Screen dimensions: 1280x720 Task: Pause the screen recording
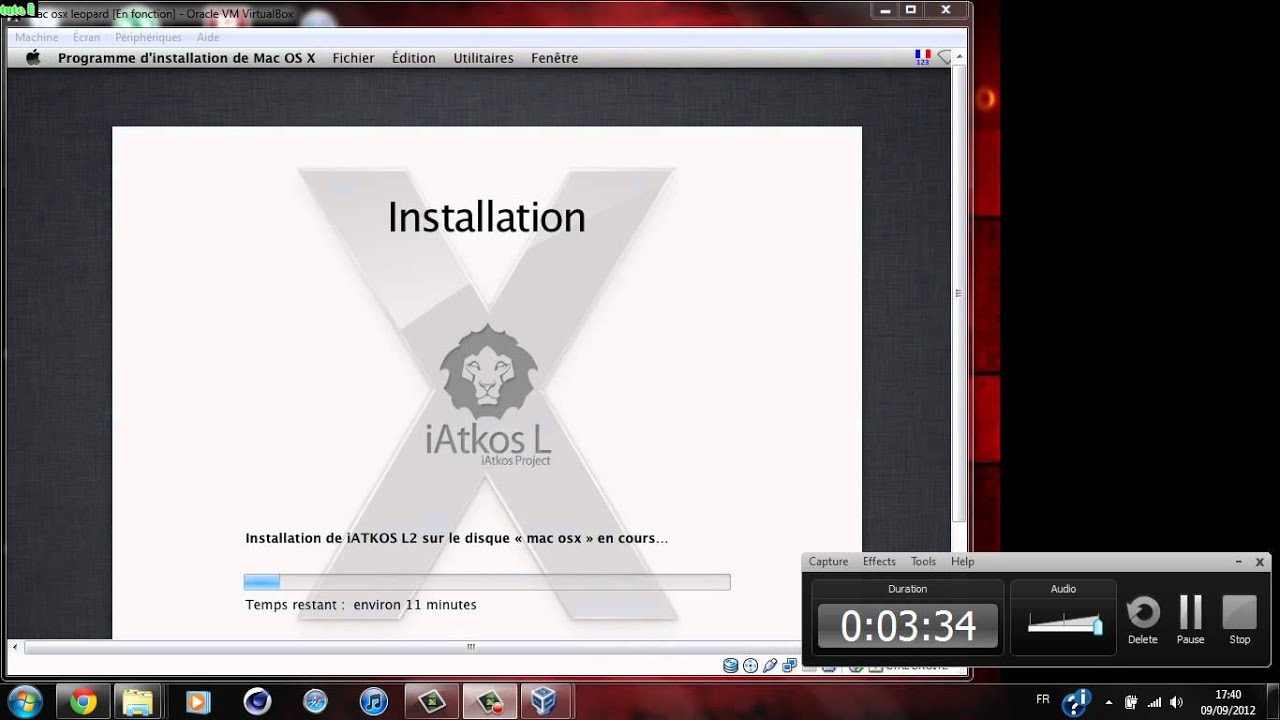pyautogui.click(x=1190, y=619)
